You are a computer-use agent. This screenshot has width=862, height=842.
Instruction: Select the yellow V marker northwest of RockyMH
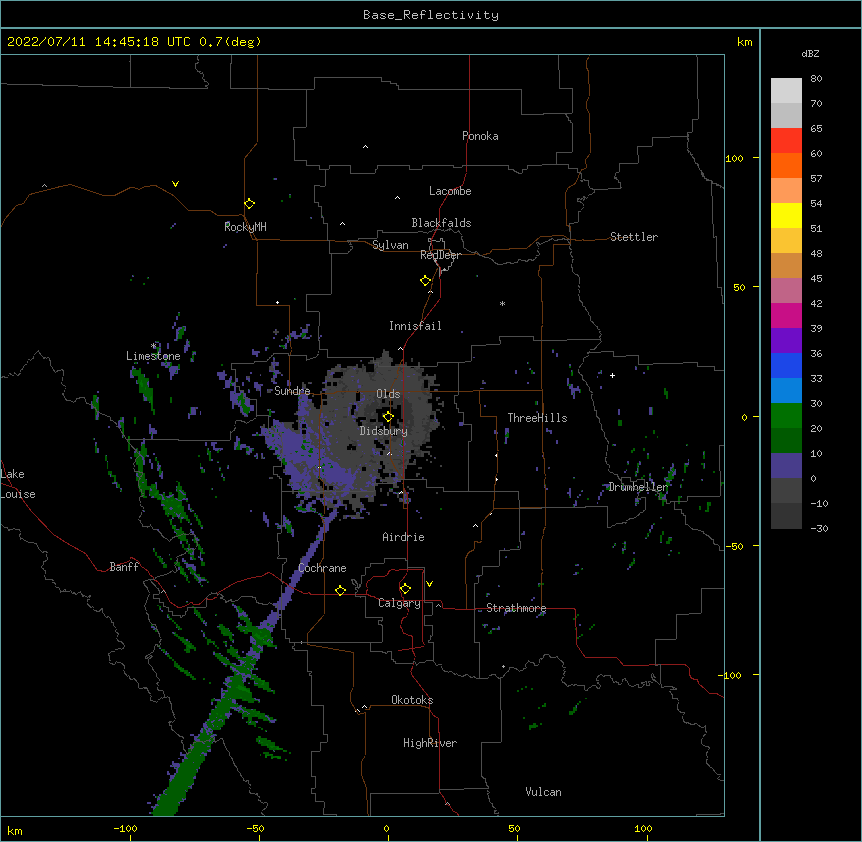[x=175, y=184]
